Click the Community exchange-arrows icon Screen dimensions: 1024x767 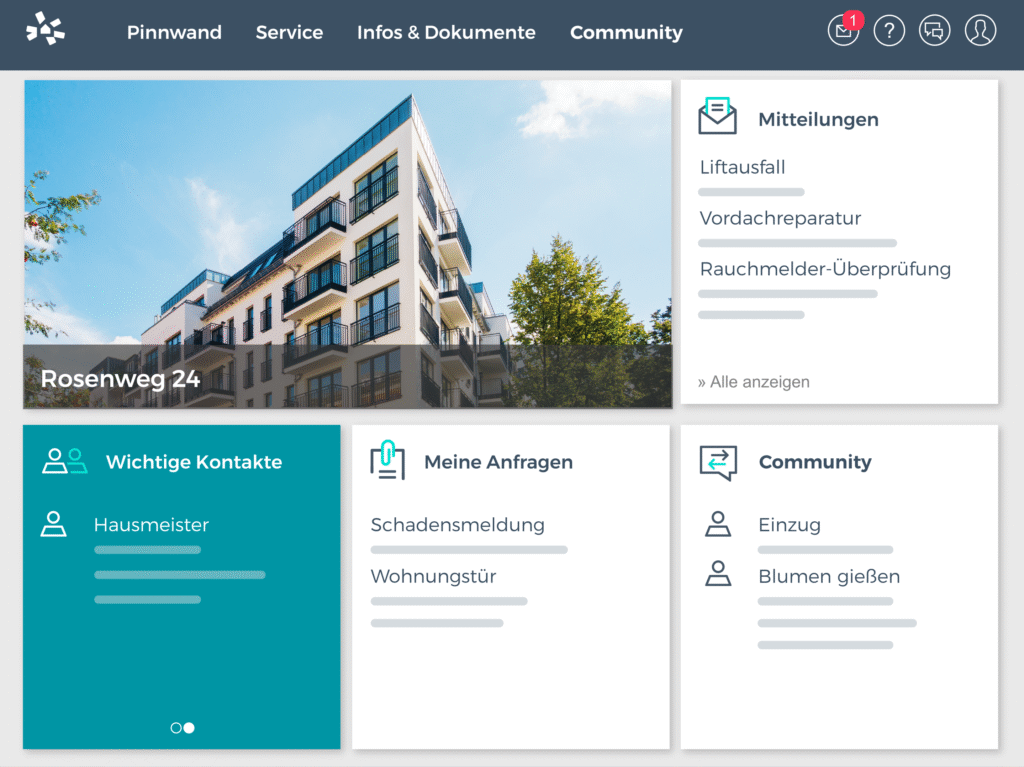(717, 461)
